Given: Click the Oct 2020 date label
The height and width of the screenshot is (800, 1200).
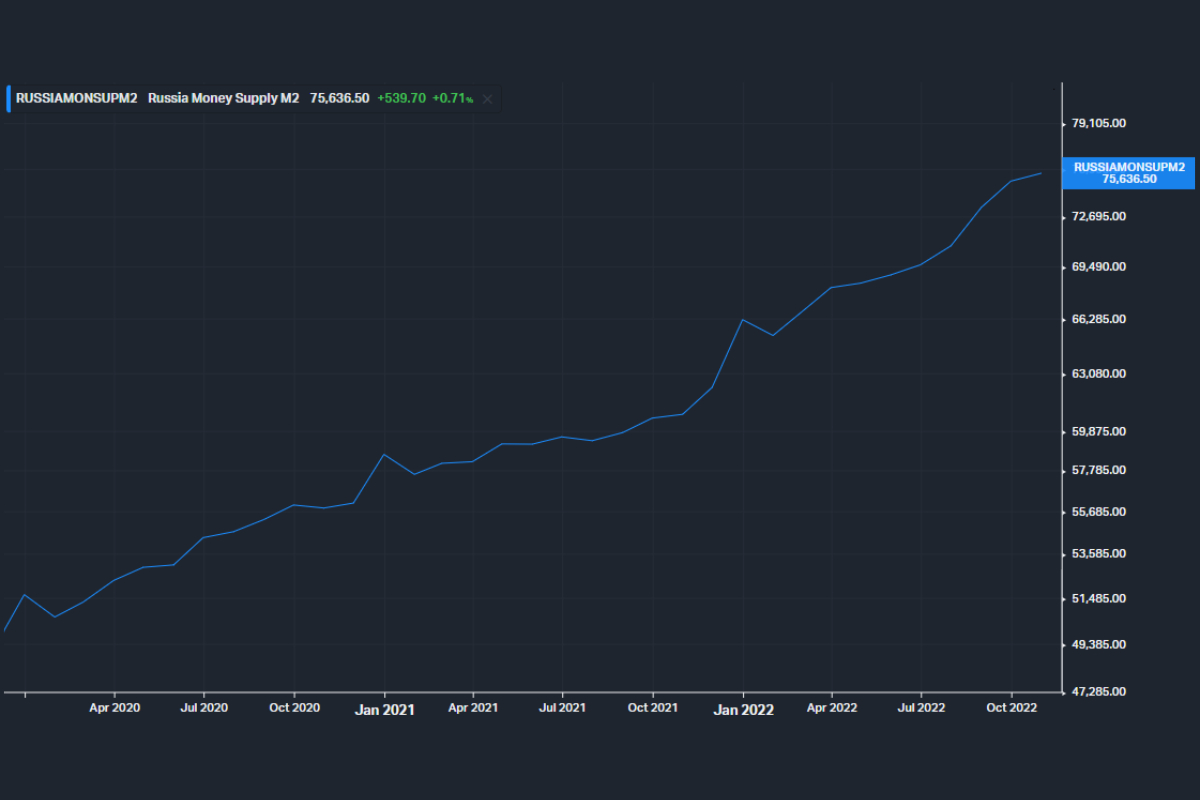Looking at the screenshot, I should point(294,708).
